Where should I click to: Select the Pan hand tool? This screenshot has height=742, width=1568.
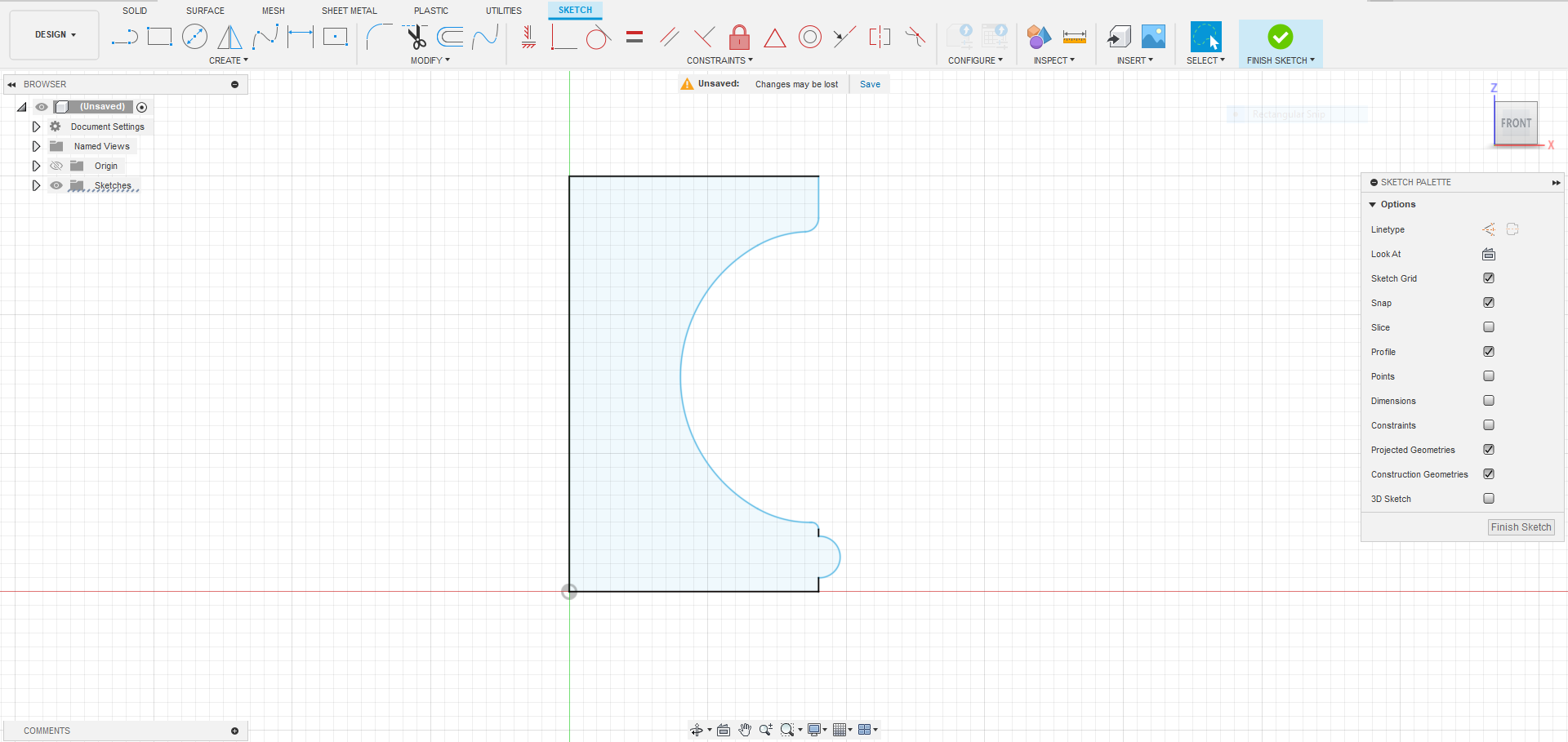click(x=745, y=730)
